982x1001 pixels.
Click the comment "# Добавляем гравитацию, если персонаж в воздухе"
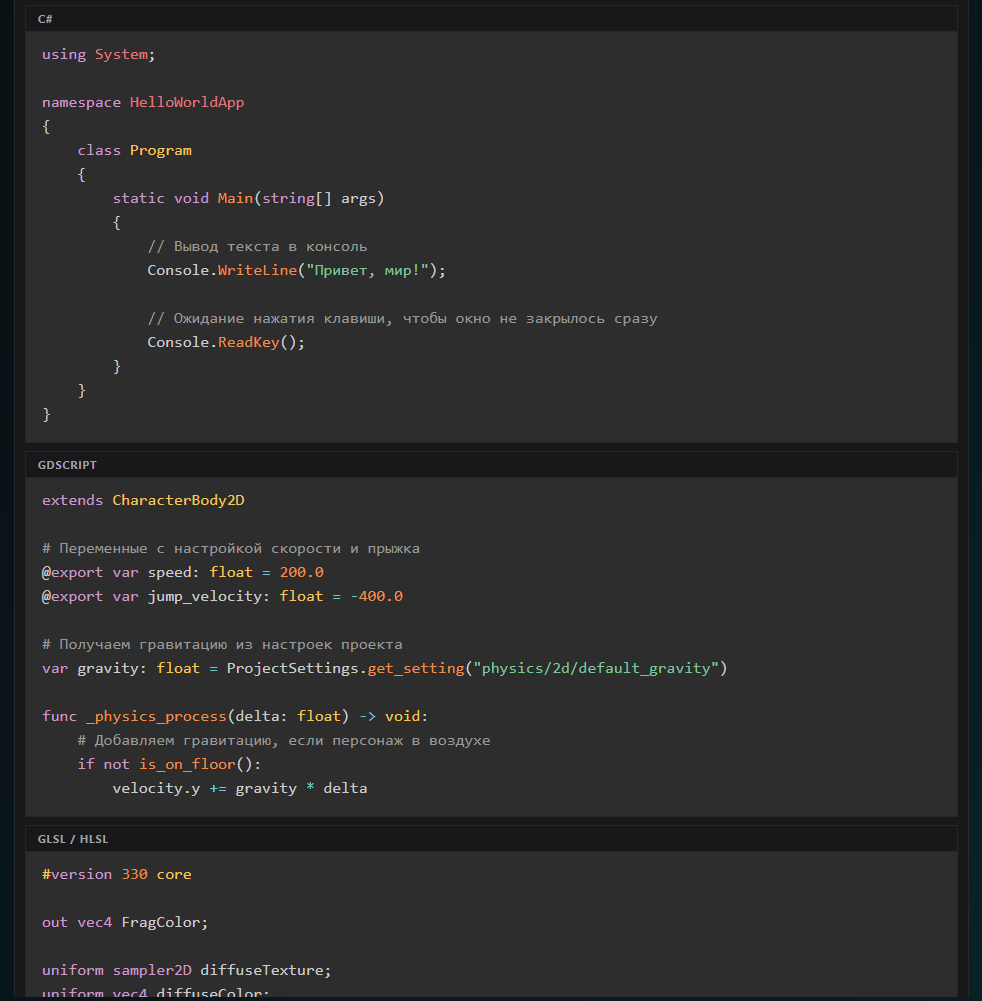click(x=283, y=741)
